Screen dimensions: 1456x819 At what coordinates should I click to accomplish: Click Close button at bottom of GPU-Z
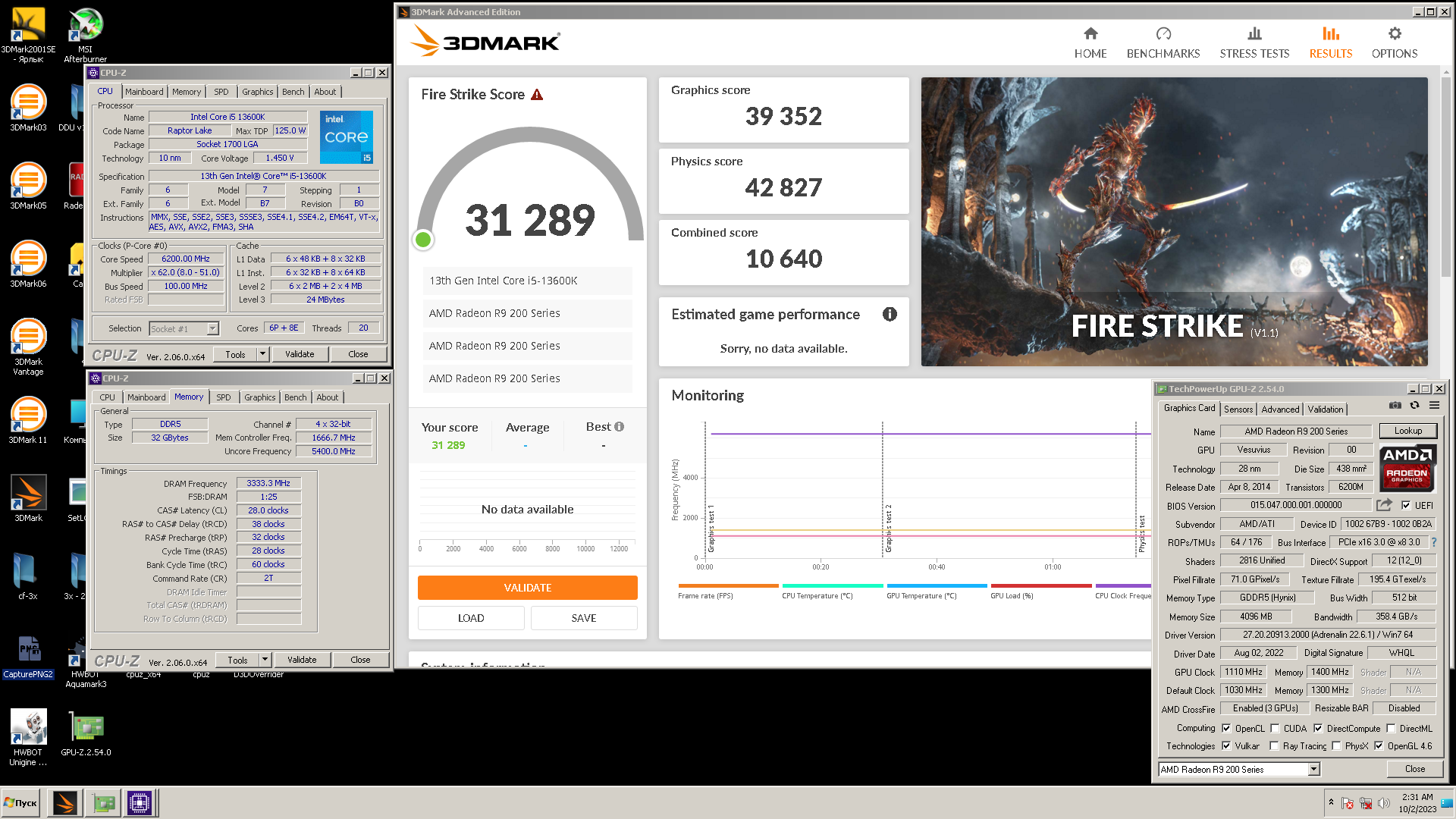tap(1415, 769)
